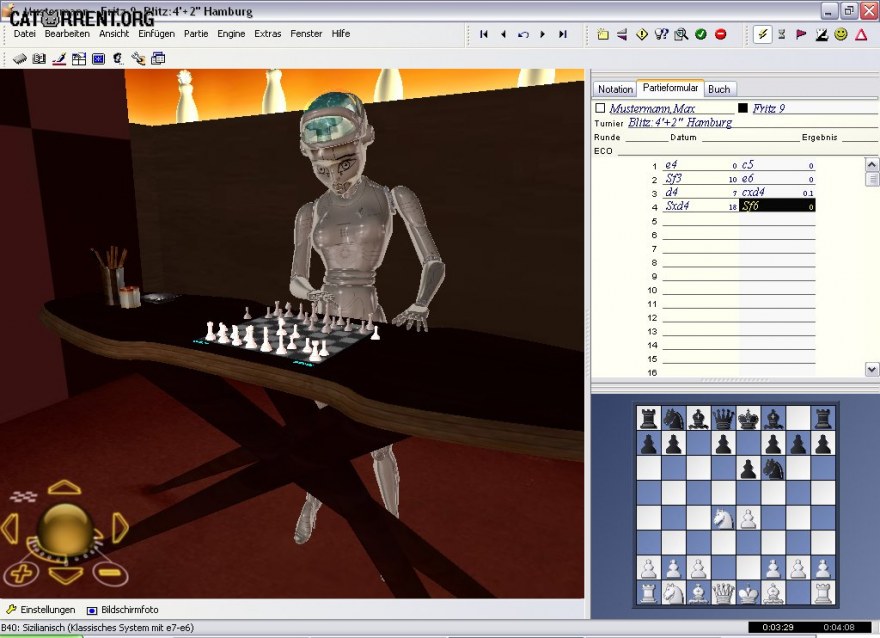Image resolution: width=880 pixels, height=638 pixels.
Task: Open the opening book icon in toolbar
Action: click(x=39, y=58)
